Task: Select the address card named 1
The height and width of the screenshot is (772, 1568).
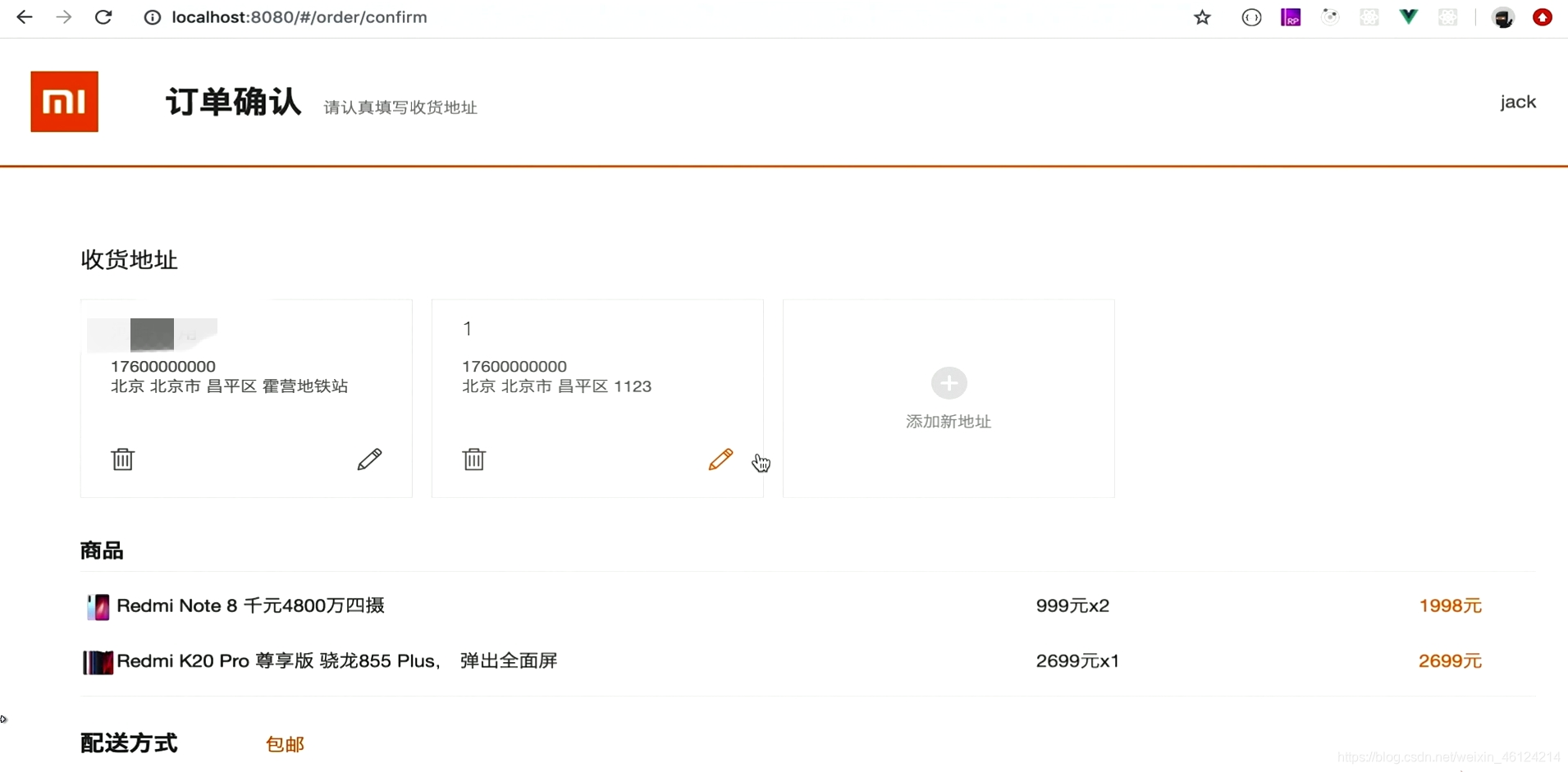Action: pos(597,398)
